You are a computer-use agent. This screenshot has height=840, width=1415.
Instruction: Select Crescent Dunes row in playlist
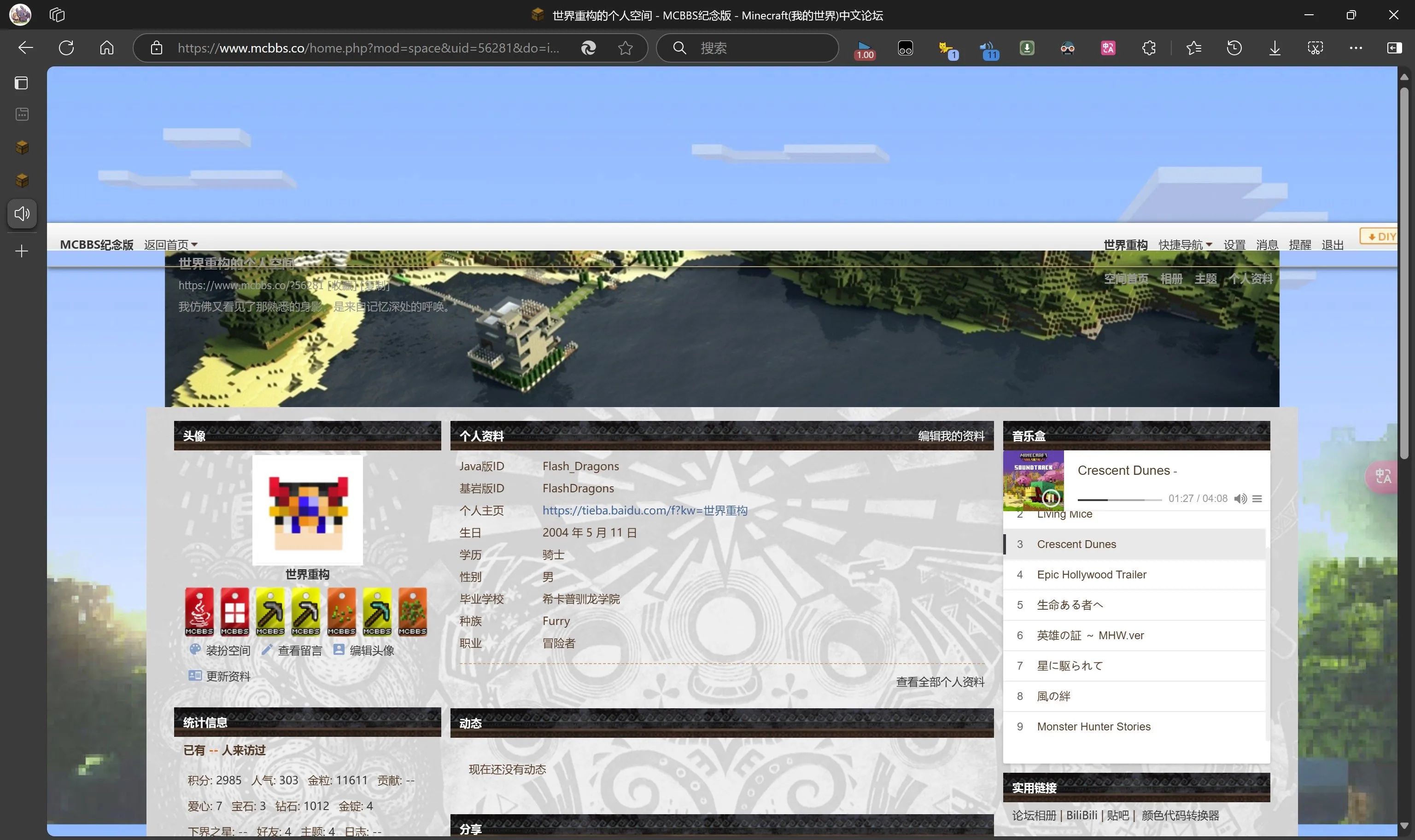coord(1134,544)
